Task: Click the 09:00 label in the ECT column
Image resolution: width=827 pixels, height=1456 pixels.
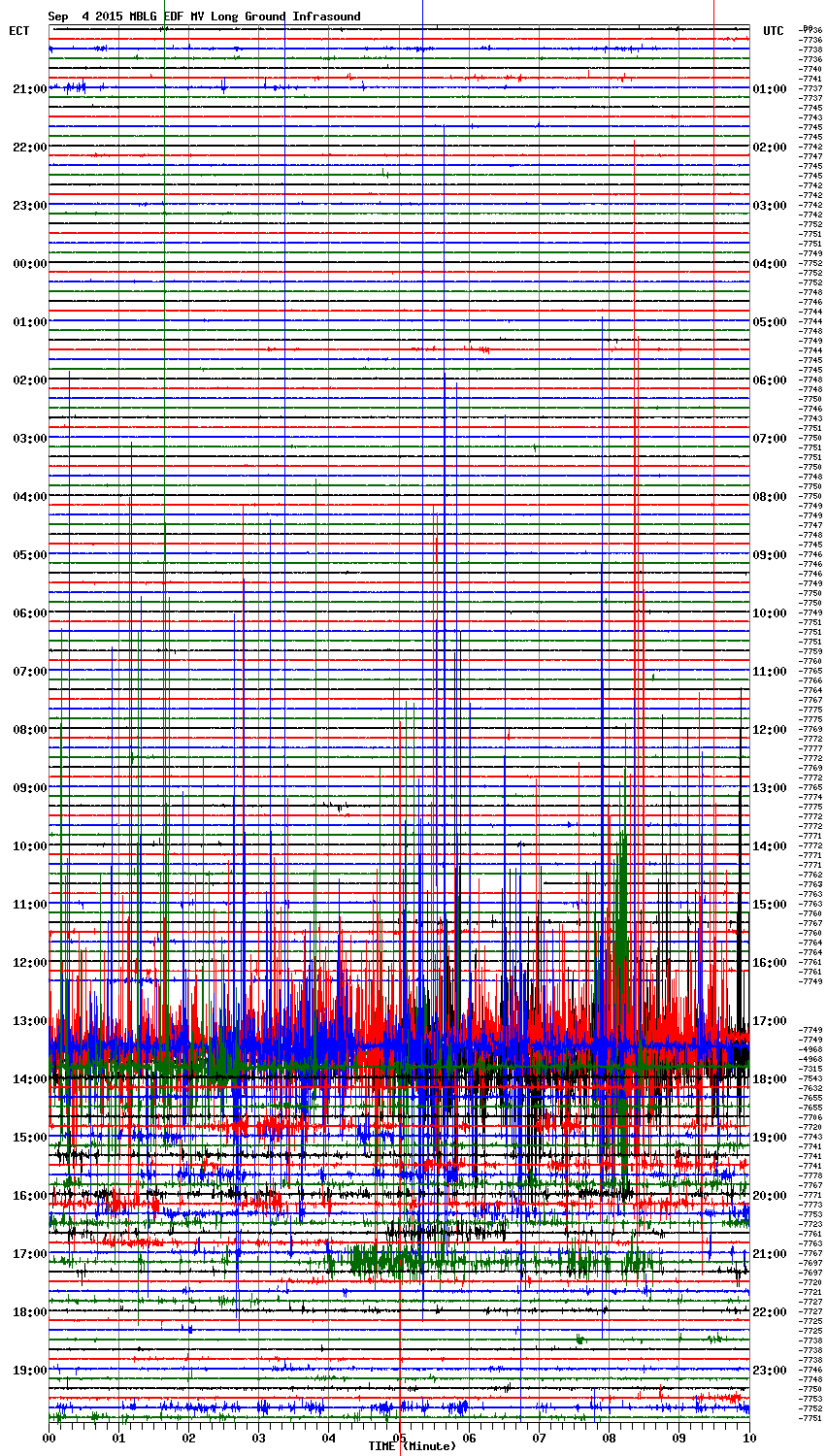Action: pyautogui.click(x=29, y=788)
